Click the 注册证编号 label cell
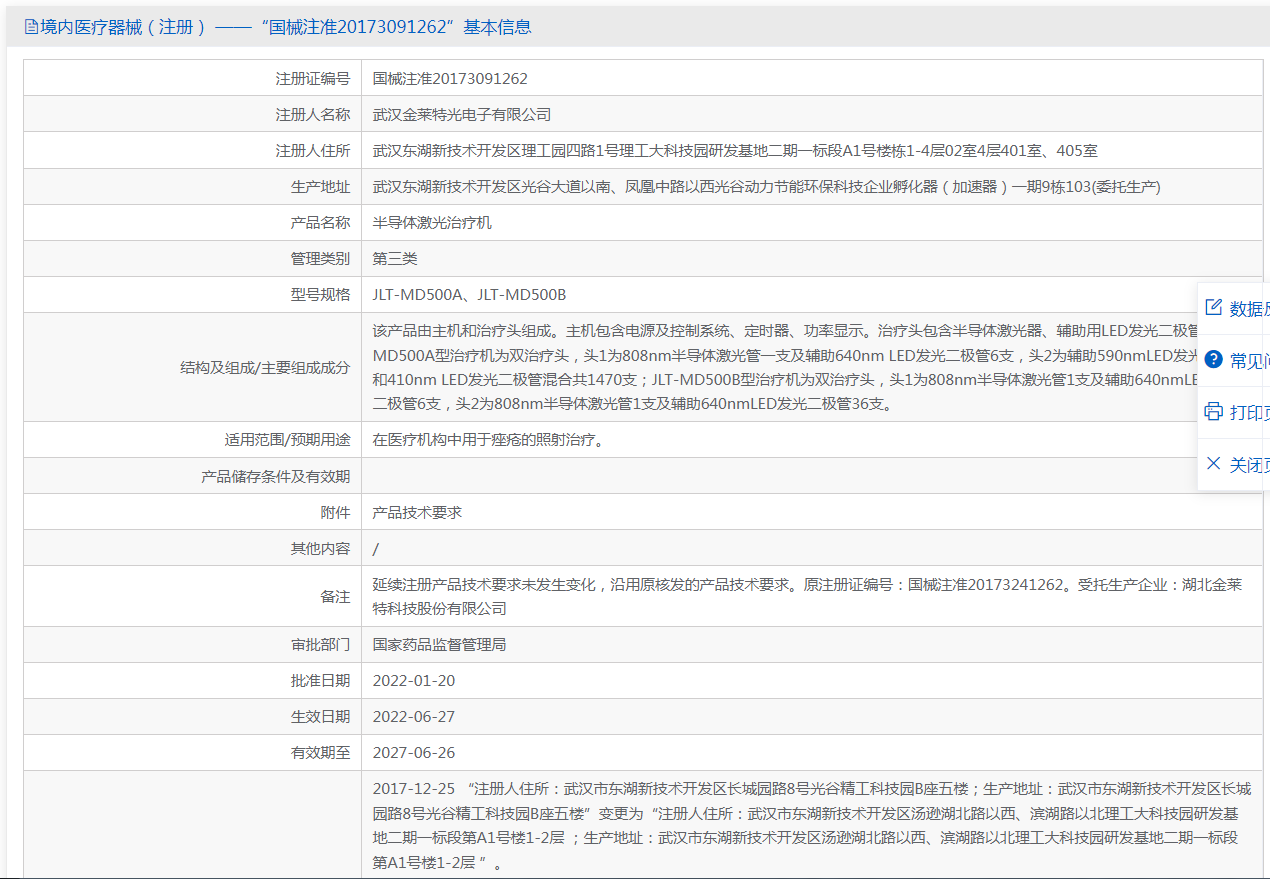This screenshot has height=879, width=1270. 313,78
